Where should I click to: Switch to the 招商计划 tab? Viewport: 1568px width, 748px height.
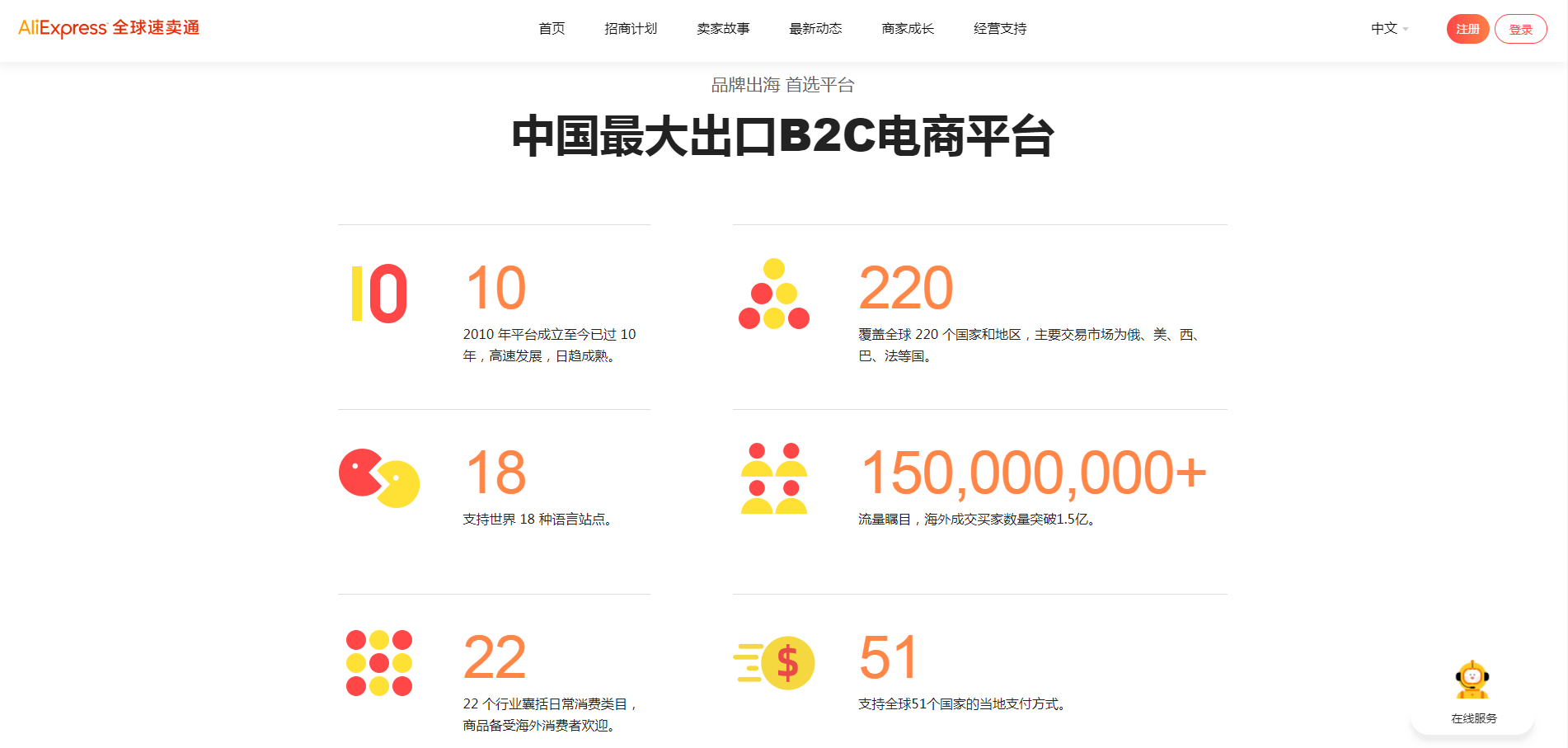(631, 27)
